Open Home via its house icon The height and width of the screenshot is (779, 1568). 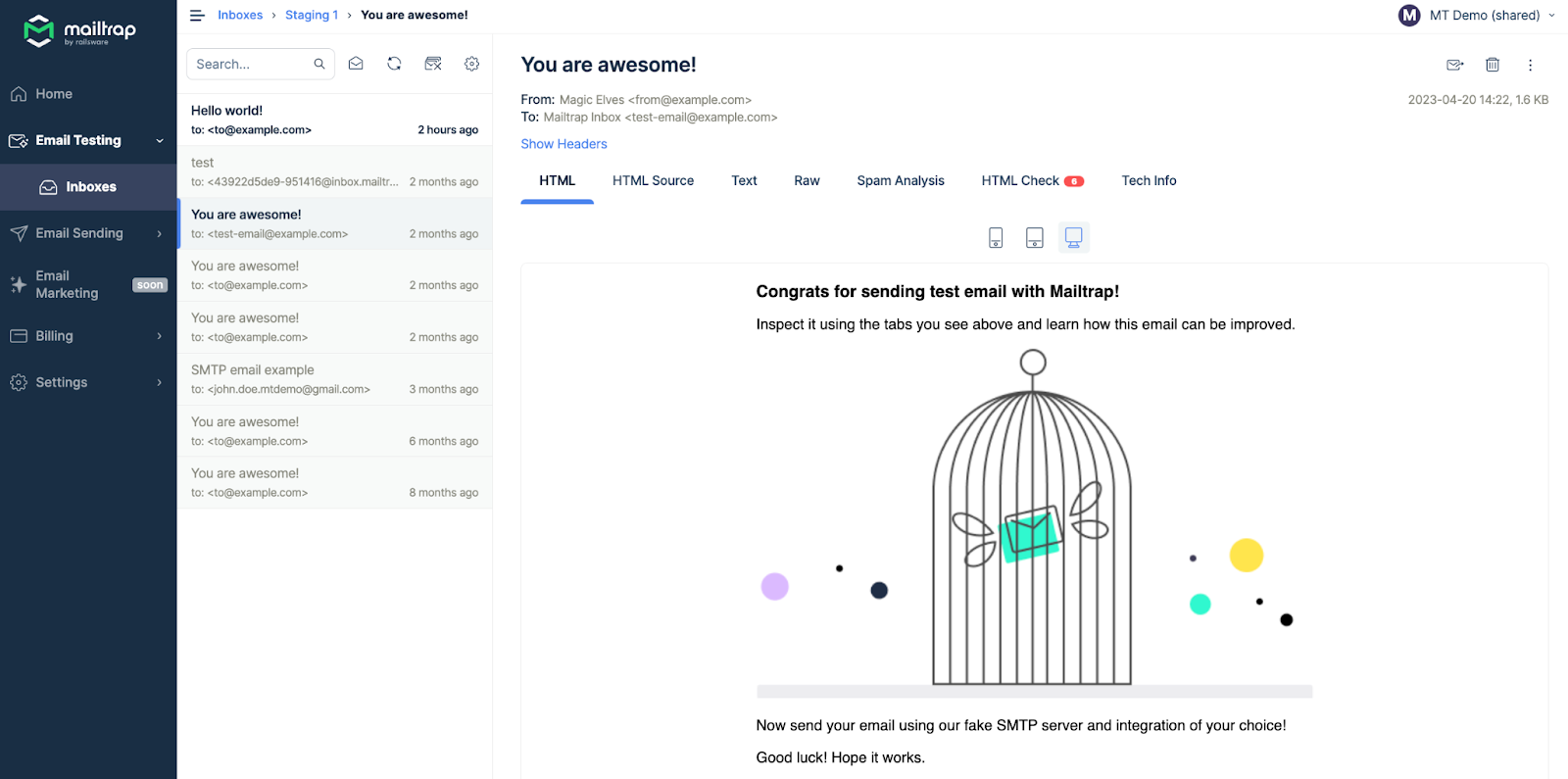click(19, 94)
